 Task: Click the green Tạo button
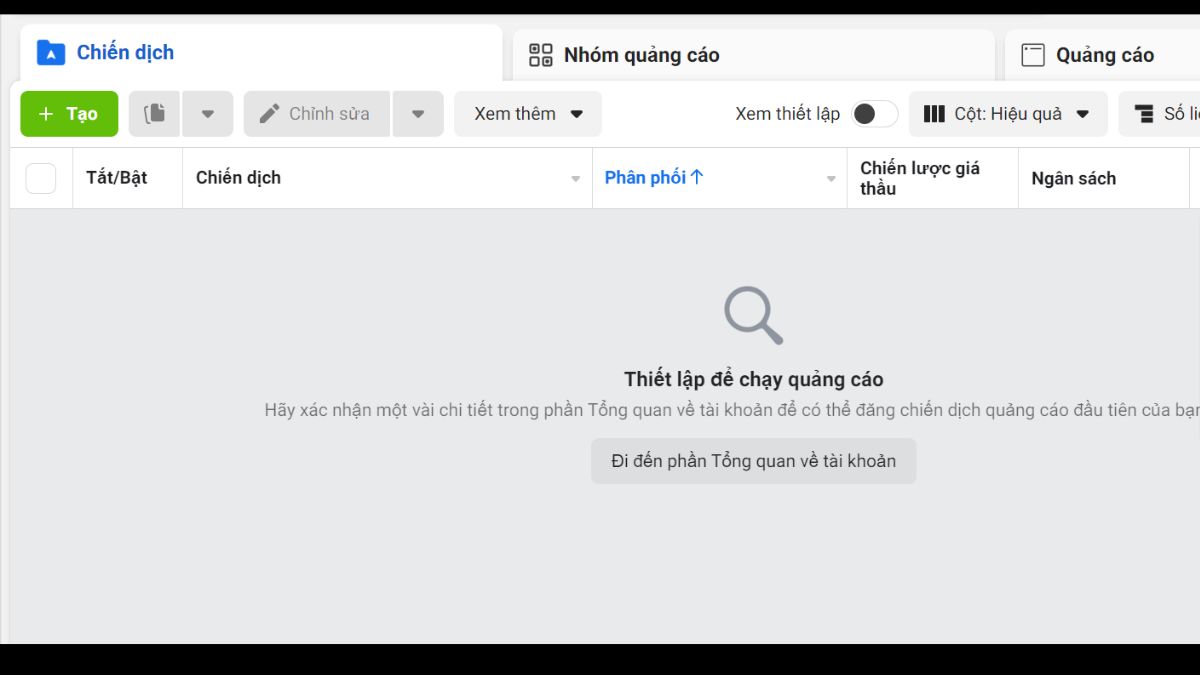[68, 113]
